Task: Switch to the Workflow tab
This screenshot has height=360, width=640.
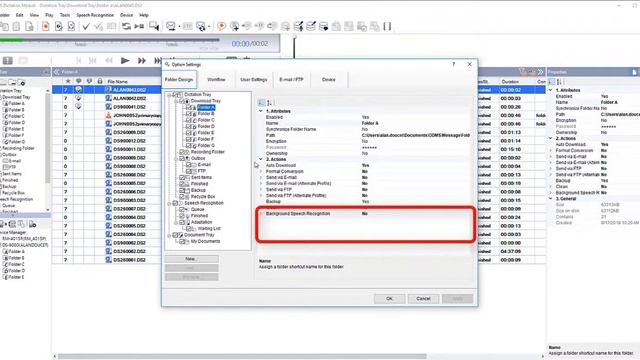Action: 216,80
